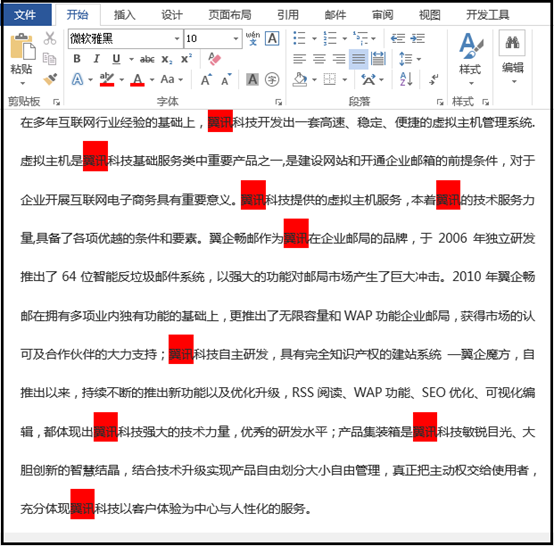The height and width of the screenshot is (546, 554).
Task: Click the Sort A-Z icon
Action: tap(406, 79)
